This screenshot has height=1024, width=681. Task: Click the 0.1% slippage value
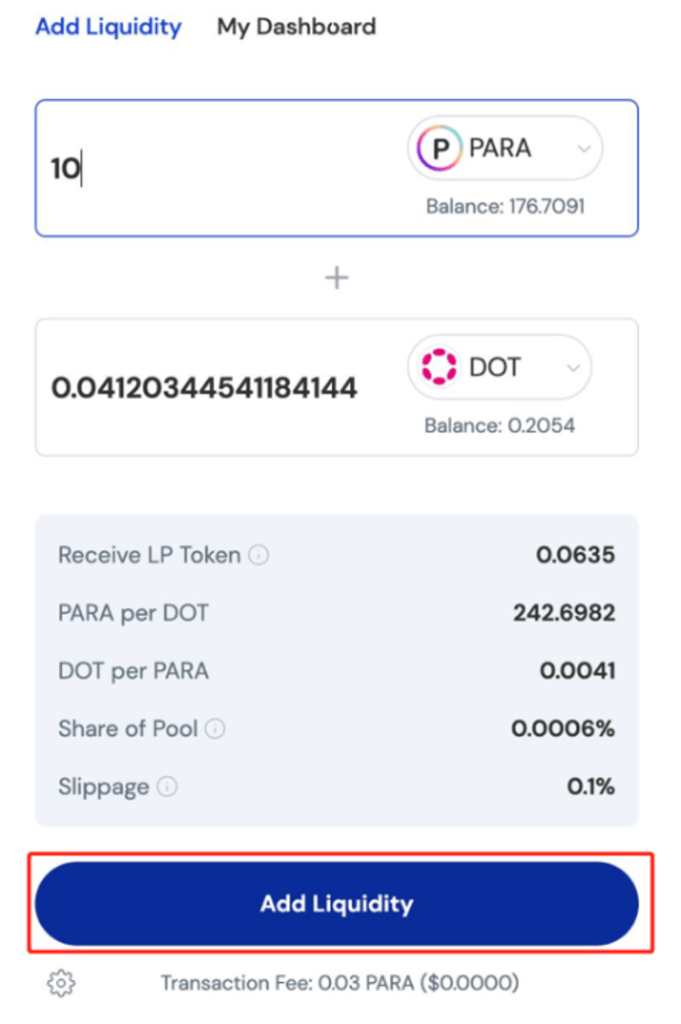coord(590,787)
